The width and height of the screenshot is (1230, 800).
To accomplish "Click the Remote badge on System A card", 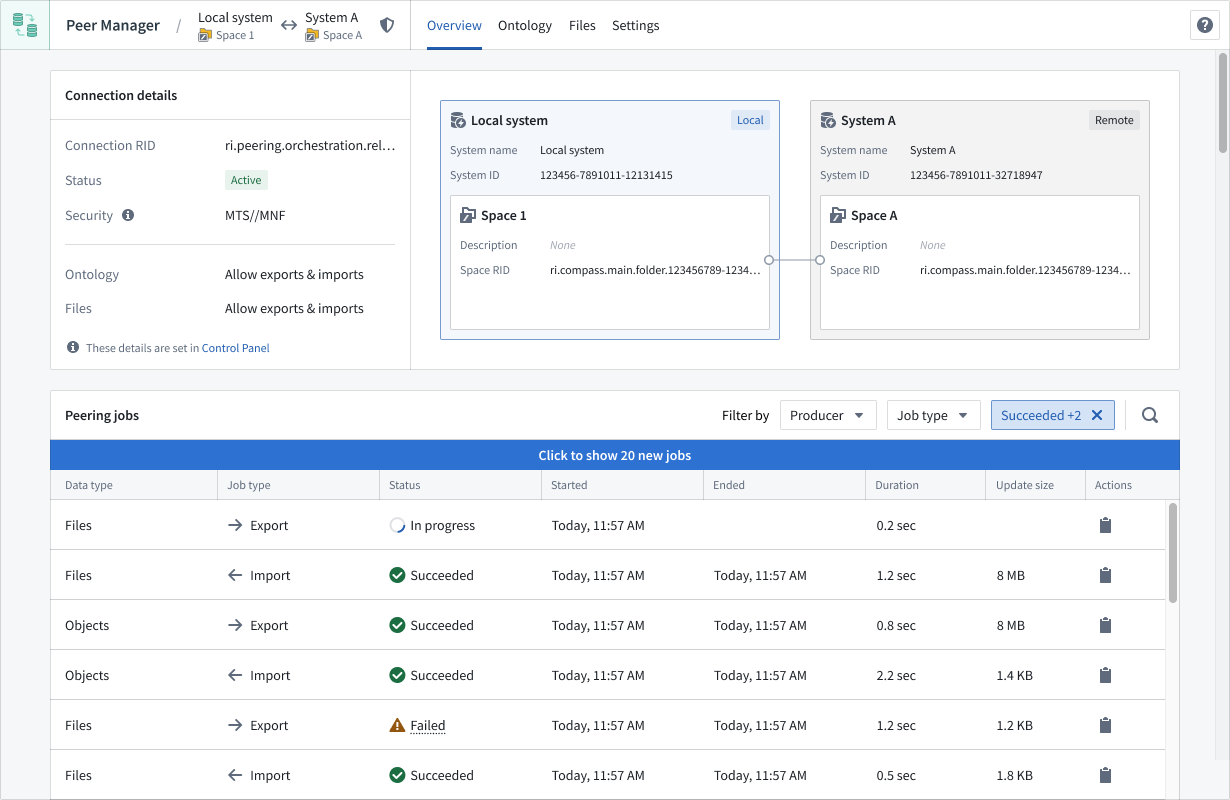I will (1113, 119).
